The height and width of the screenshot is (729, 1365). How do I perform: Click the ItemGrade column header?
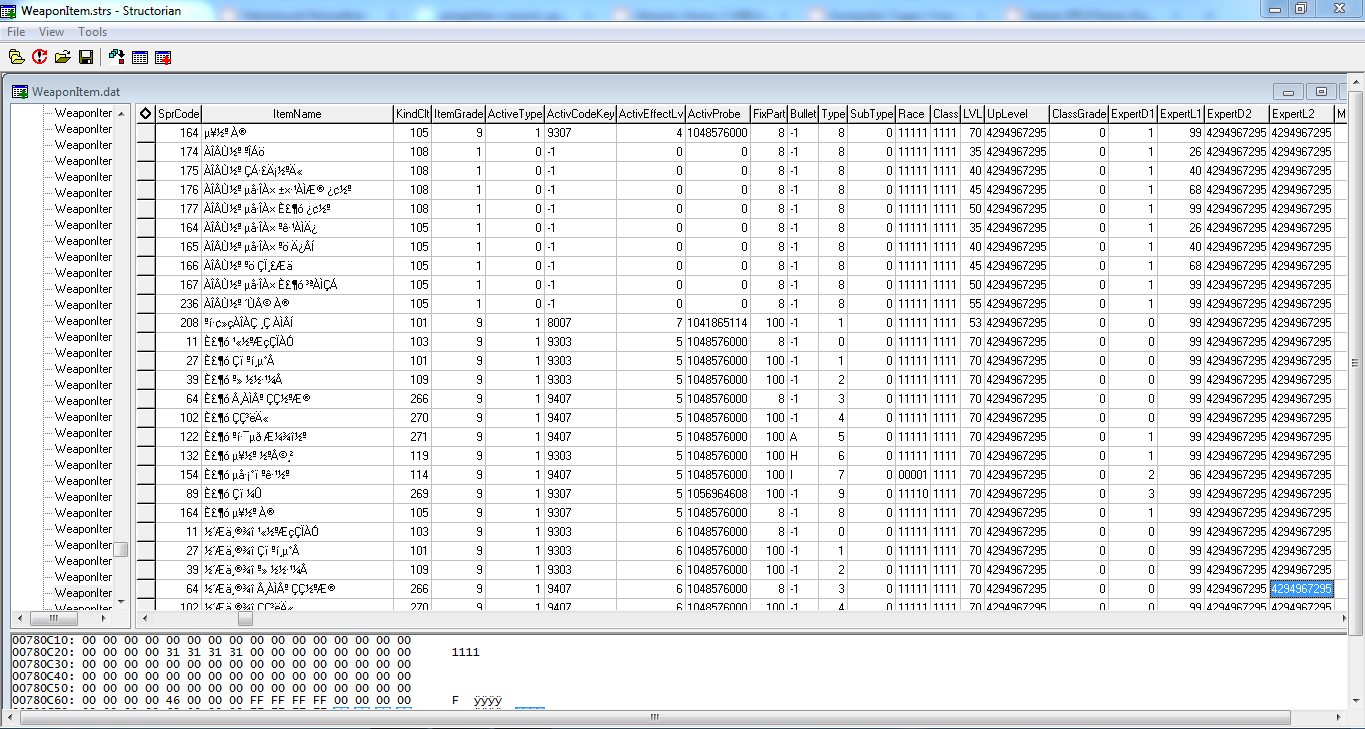(458, 114)
